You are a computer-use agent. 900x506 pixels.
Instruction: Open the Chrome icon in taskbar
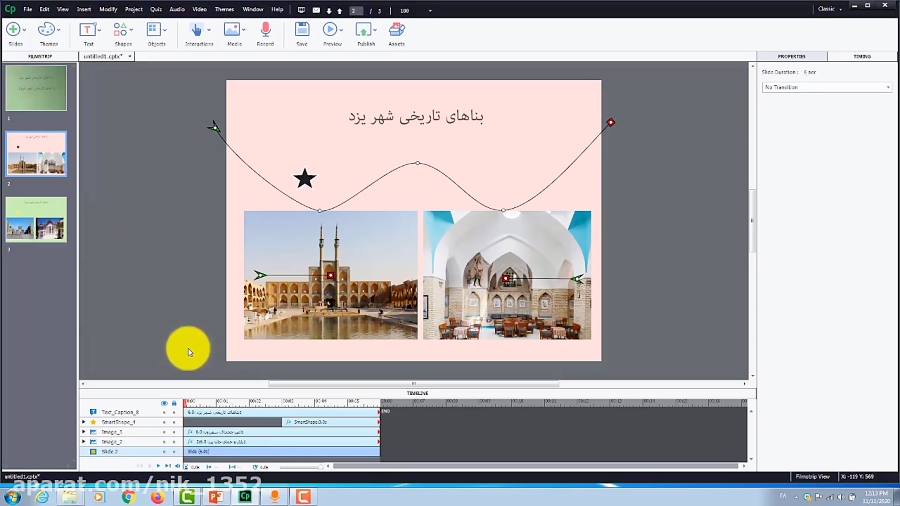[128, 496]
